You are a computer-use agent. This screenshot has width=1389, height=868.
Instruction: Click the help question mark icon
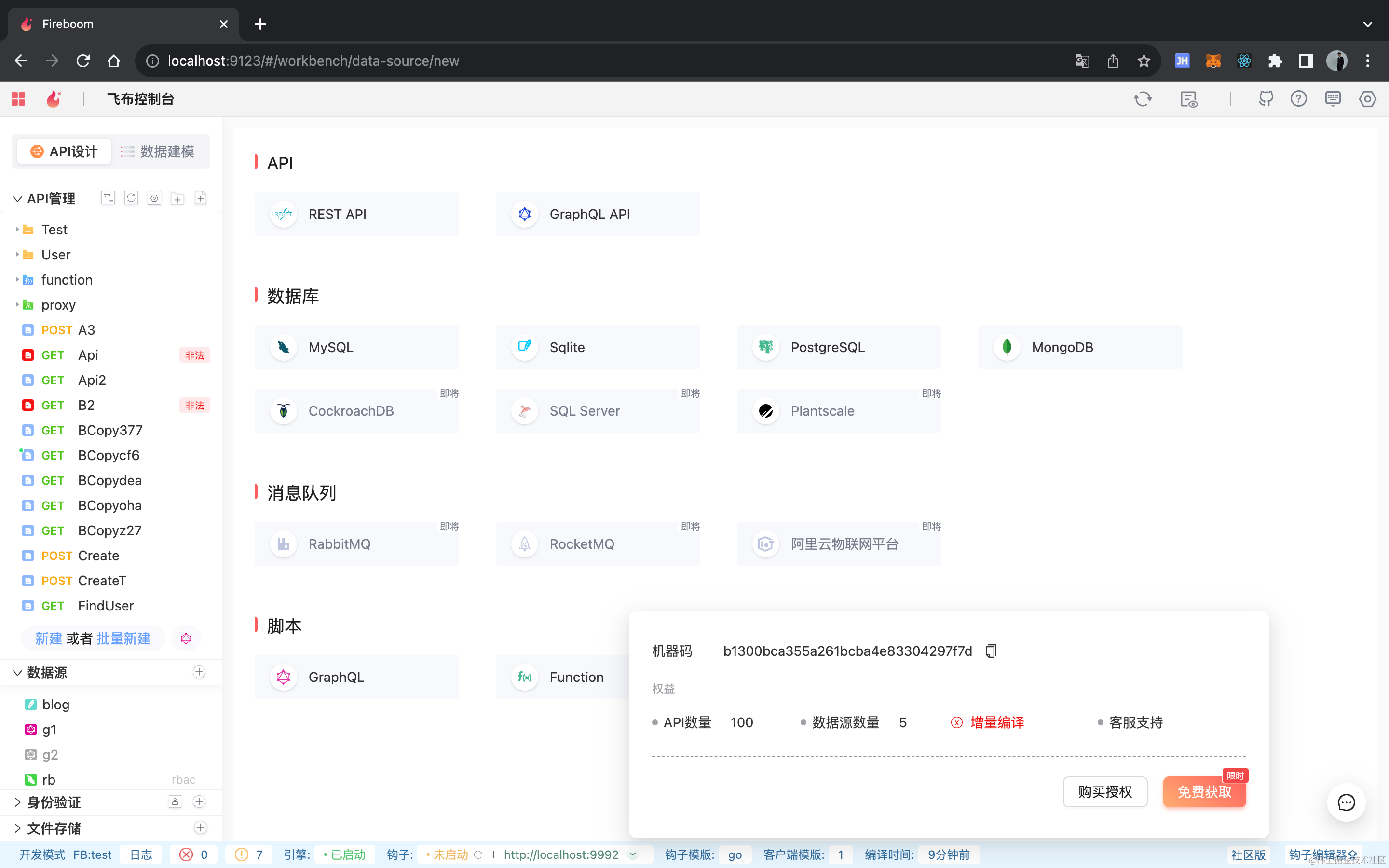click(x=1299, y=99)
